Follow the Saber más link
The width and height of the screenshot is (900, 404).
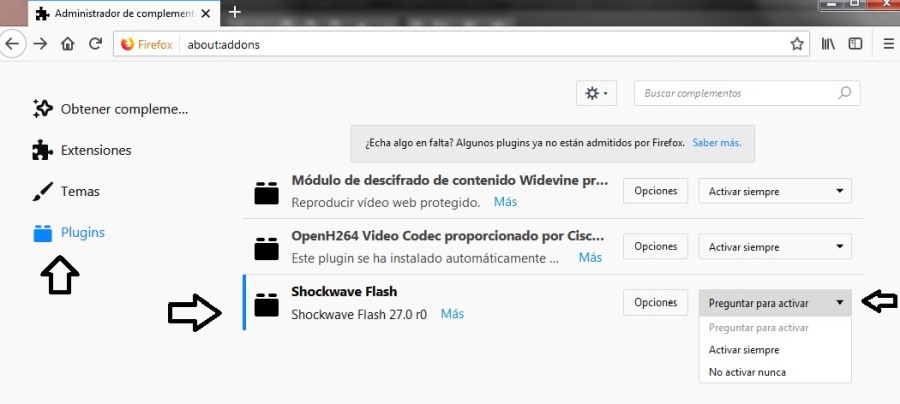coord(716,143)
